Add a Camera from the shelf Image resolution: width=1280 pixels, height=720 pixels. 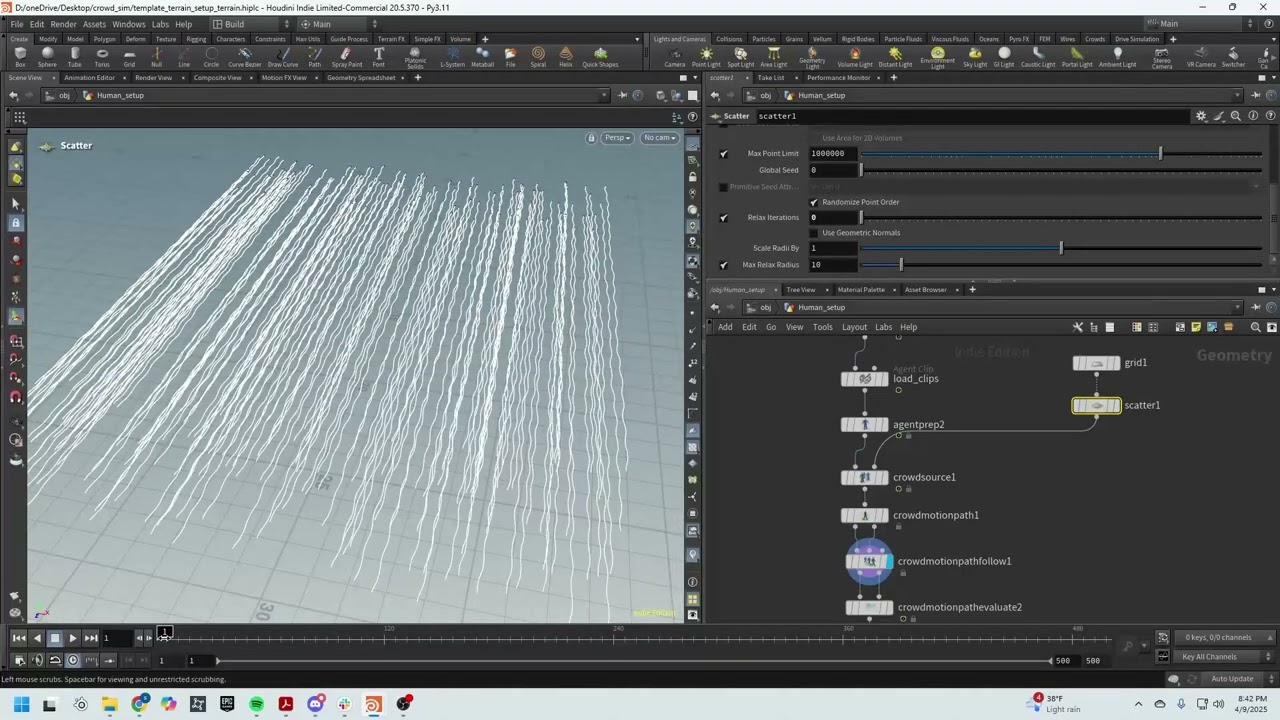click(x=675, y=57)
